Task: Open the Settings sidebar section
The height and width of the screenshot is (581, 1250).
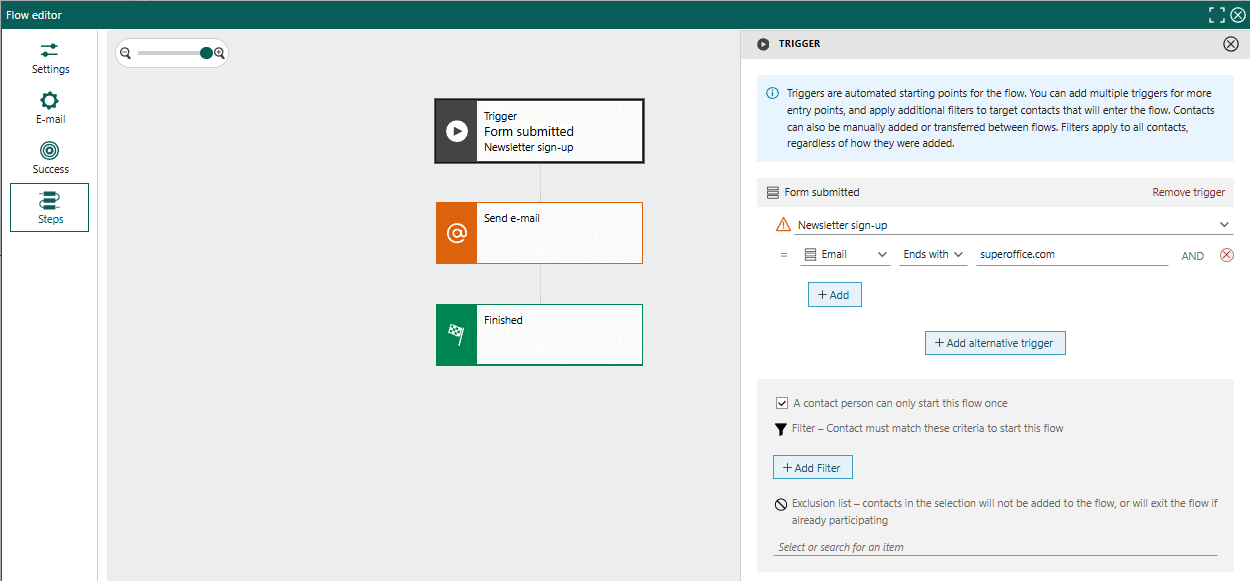Action: tap(50, 58)
